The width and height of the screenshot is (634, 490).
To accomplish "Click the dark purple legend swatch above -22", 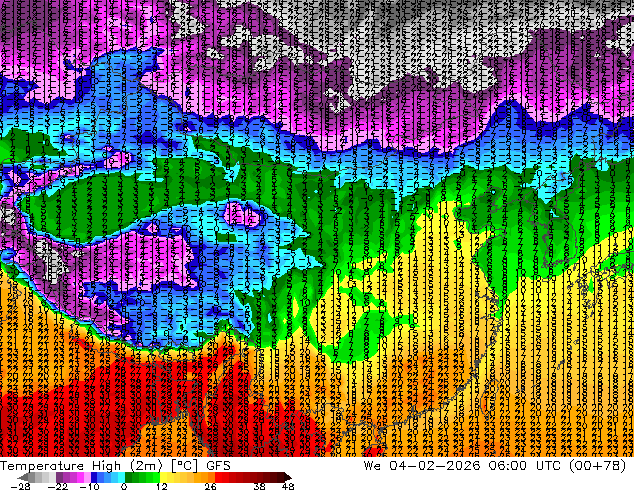I will pyautogui.click(x=59, y=477).
